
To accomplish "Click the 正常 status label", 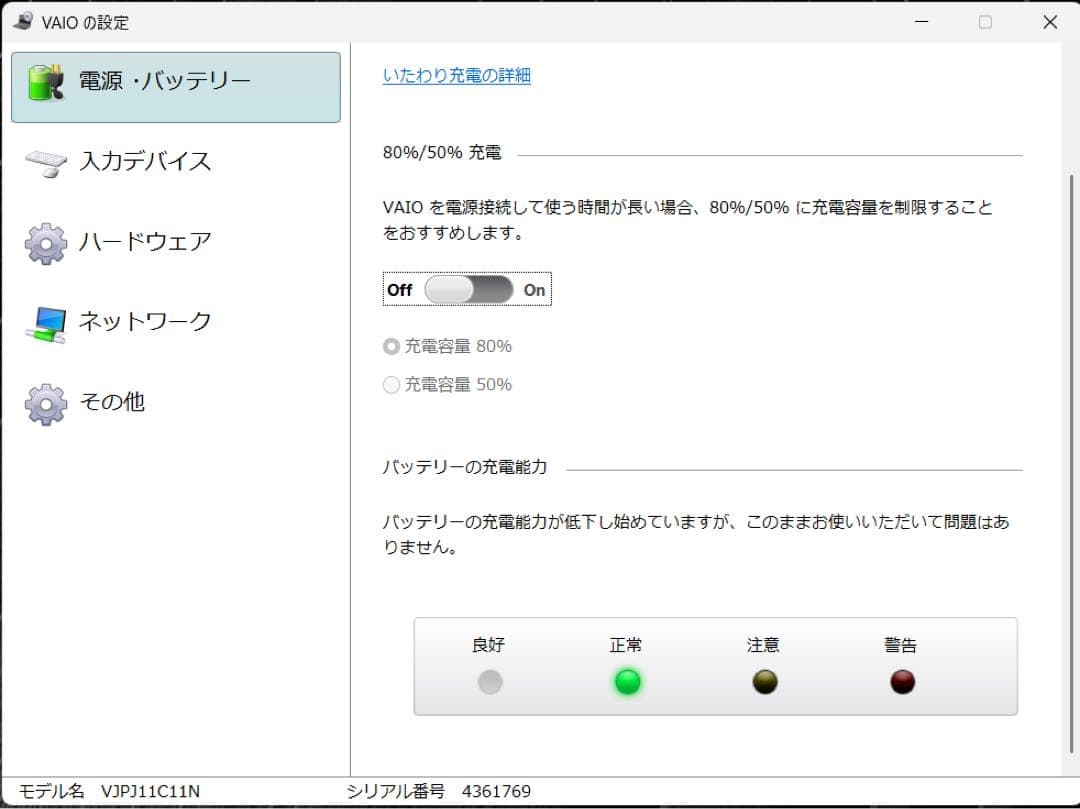I will 626,644.
